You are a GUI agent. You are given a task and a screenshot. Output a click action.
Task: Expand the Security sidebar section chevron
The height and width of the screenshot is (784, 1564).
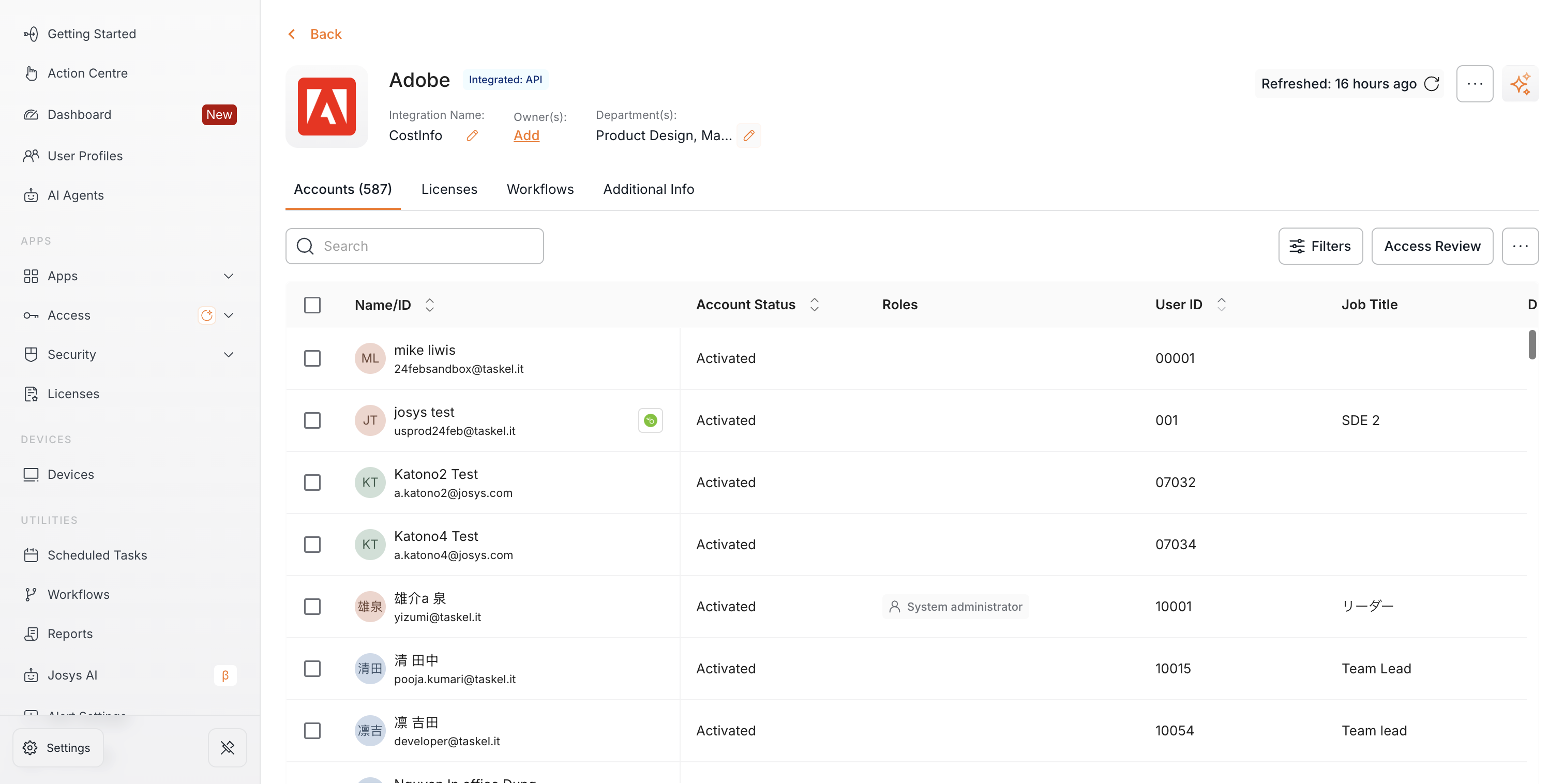pyautogui.click(x=228, y=354)
